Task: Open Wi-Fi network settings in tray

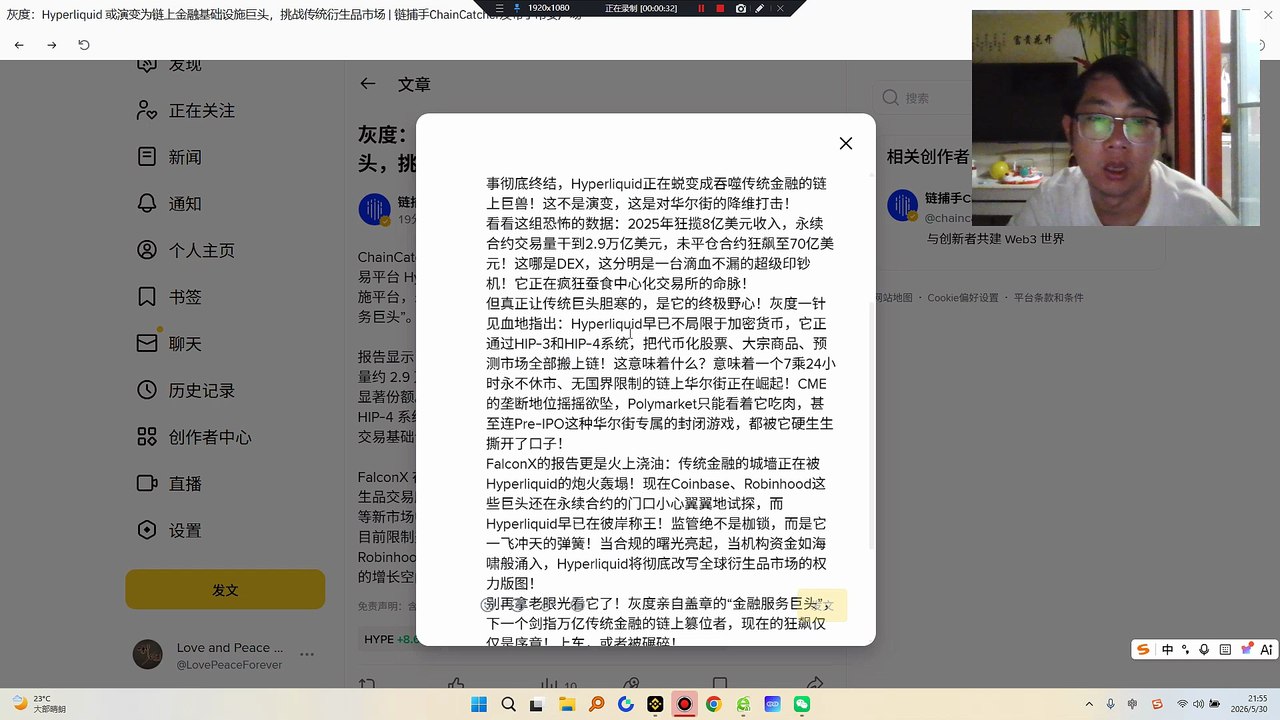Action: click(1183, 704)
